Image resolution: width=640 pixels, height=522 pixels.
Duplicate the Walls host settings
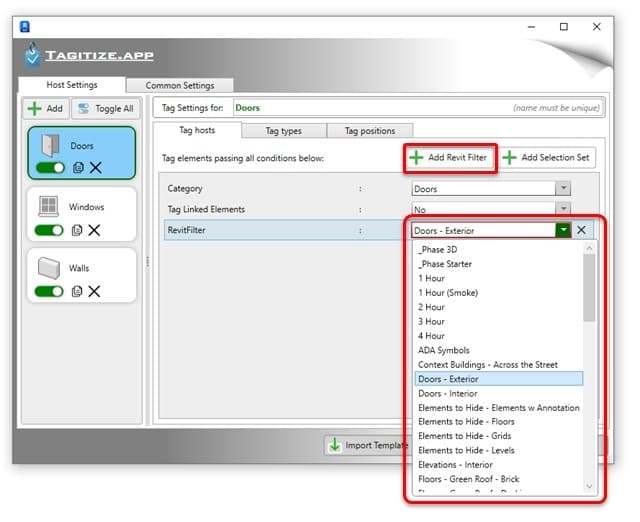pos(76,291)
